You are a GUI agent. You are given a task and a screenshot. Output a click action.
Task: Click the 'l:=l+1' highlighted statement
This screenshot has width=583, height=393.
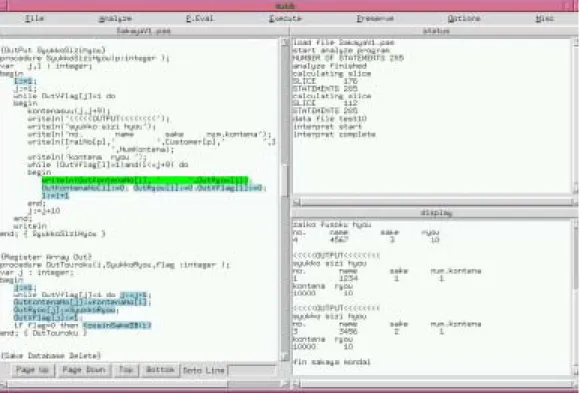(55, 196)
